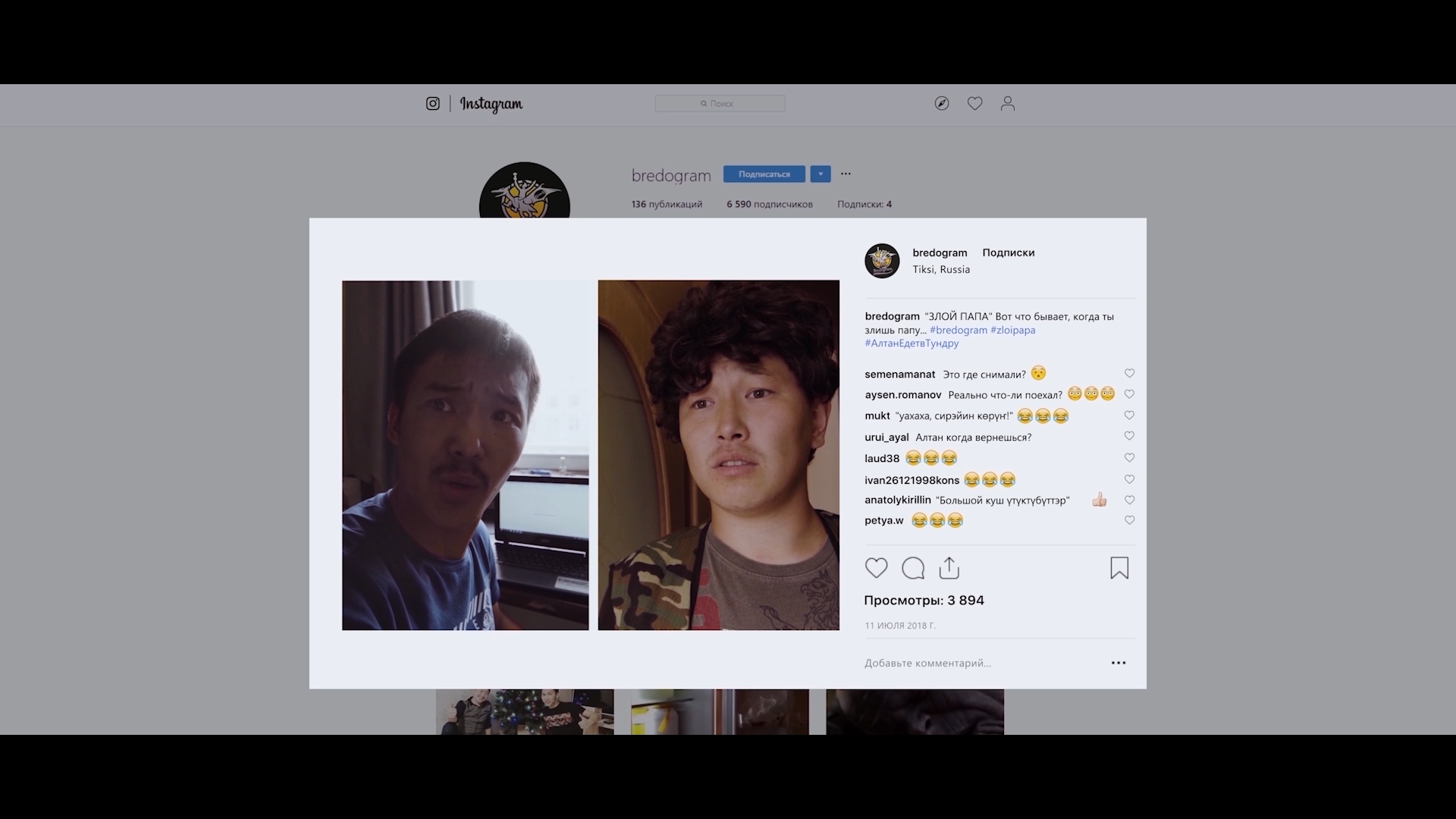The width and height of the screenshot is (1456, 819).
Task: Open the Подписки: 4 following list
Action: tap(864, 204)
